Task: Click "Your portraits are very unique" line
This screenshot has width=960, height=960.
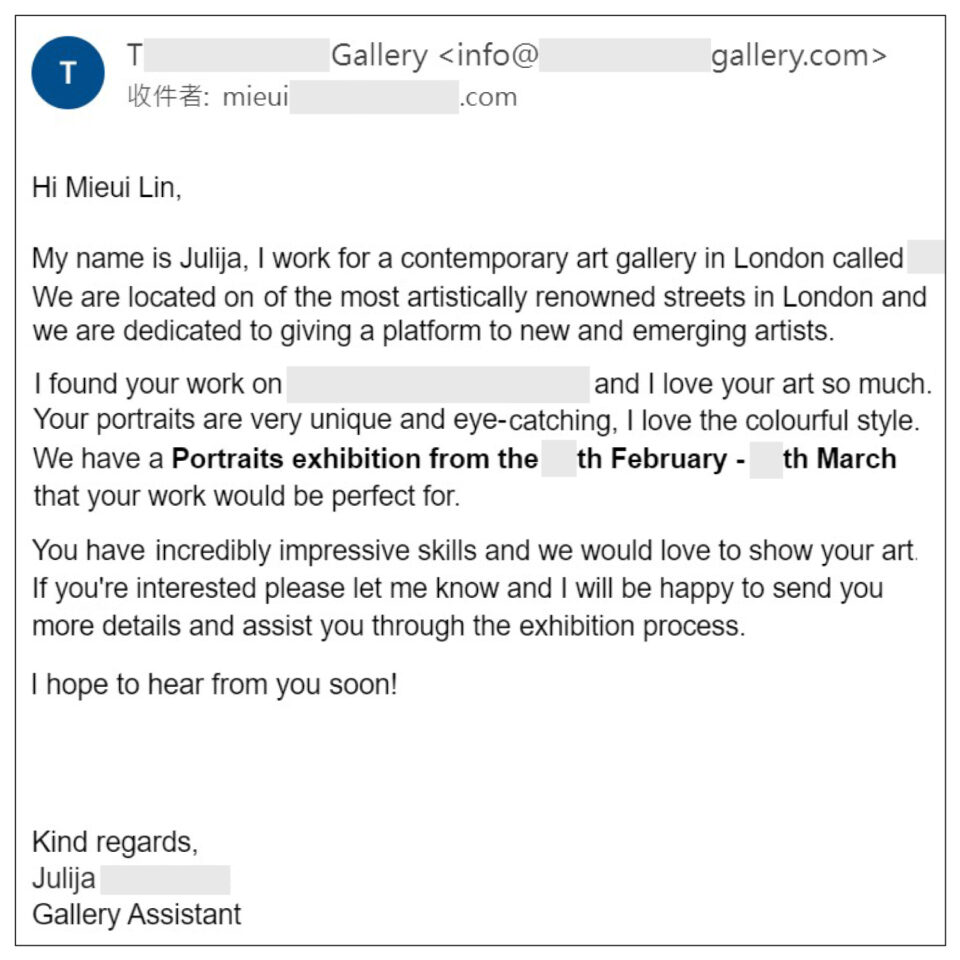Action: point(476,421)
